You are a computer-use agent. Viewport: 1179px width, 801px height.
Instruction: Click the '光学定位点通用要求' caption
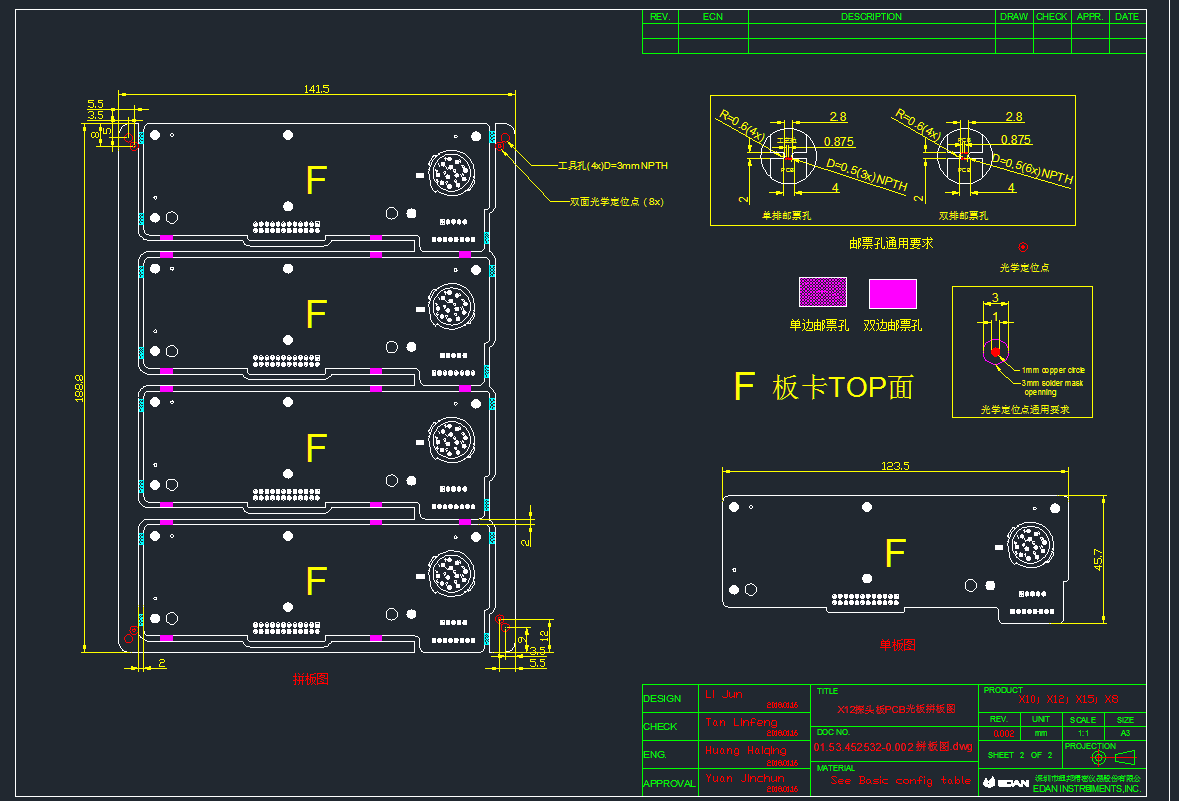[1025, 409]
